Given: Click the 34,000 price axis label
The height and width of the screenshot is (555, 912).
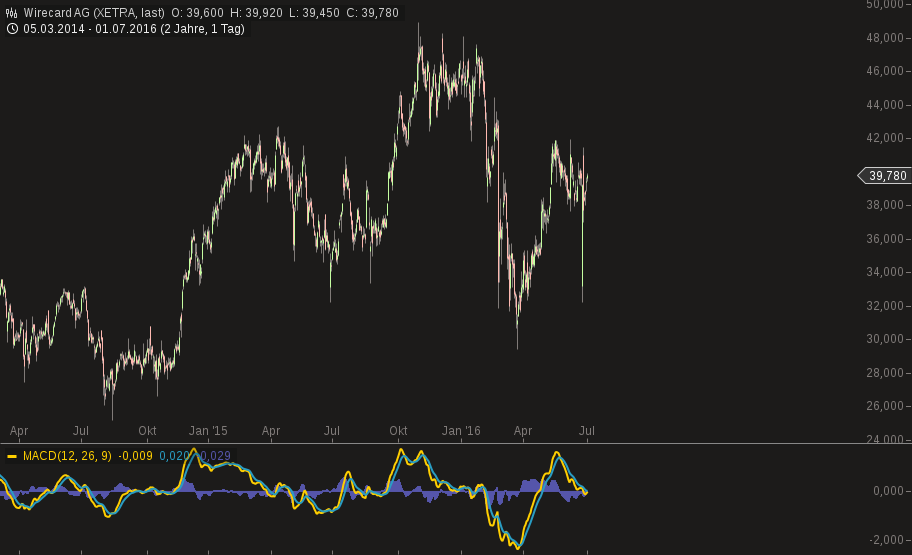Looking at the screenshot, I should coord(885,272).
